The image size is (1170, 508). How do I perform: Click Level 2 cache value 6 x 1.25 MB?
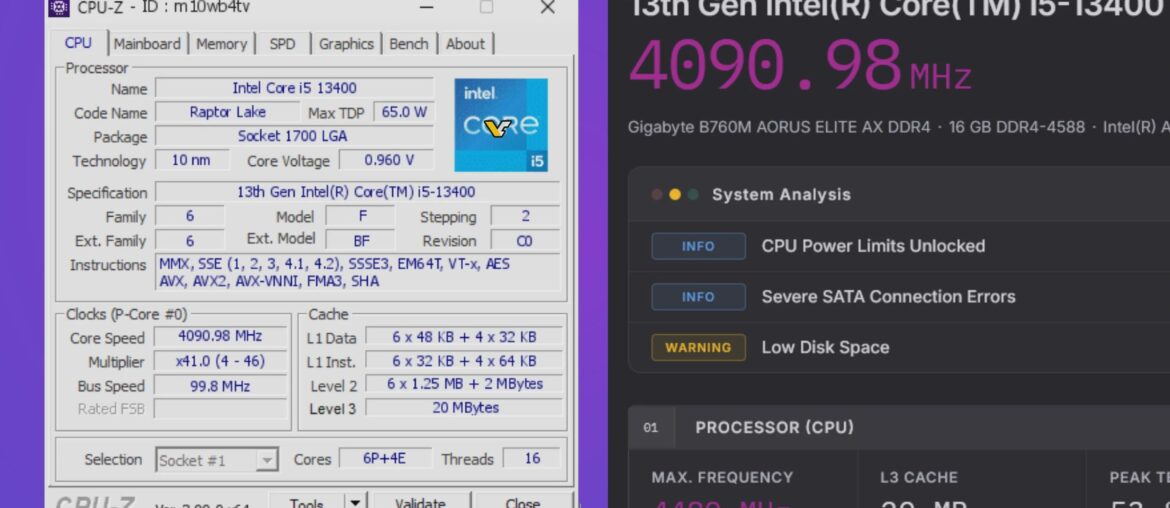[x=464, y=384]
